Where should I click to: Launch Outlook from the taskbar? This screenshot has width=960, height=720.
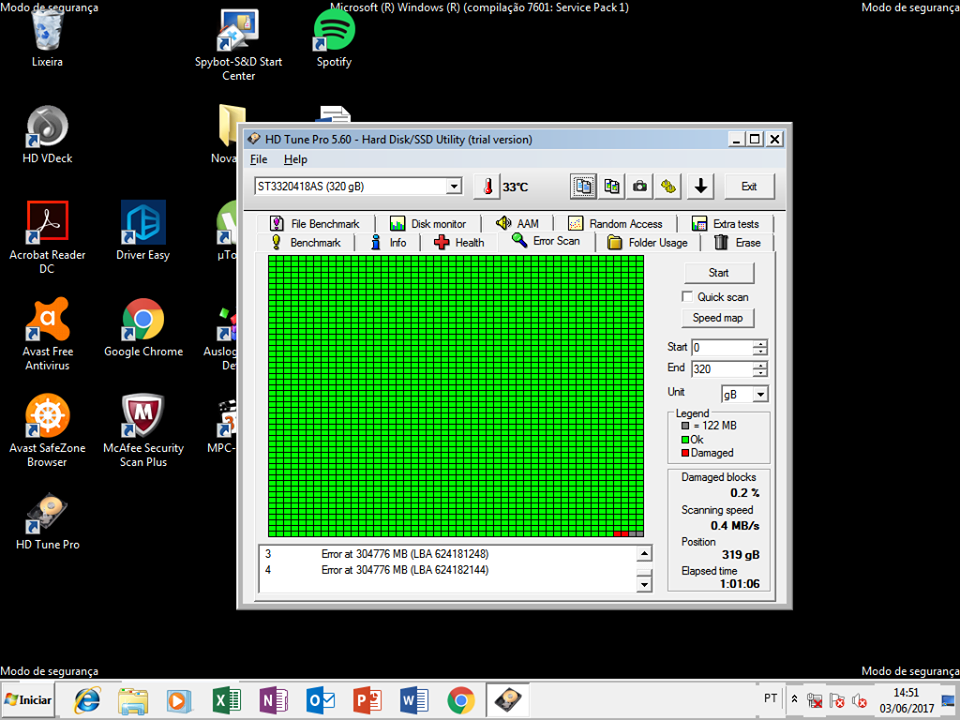click(320, 700)
